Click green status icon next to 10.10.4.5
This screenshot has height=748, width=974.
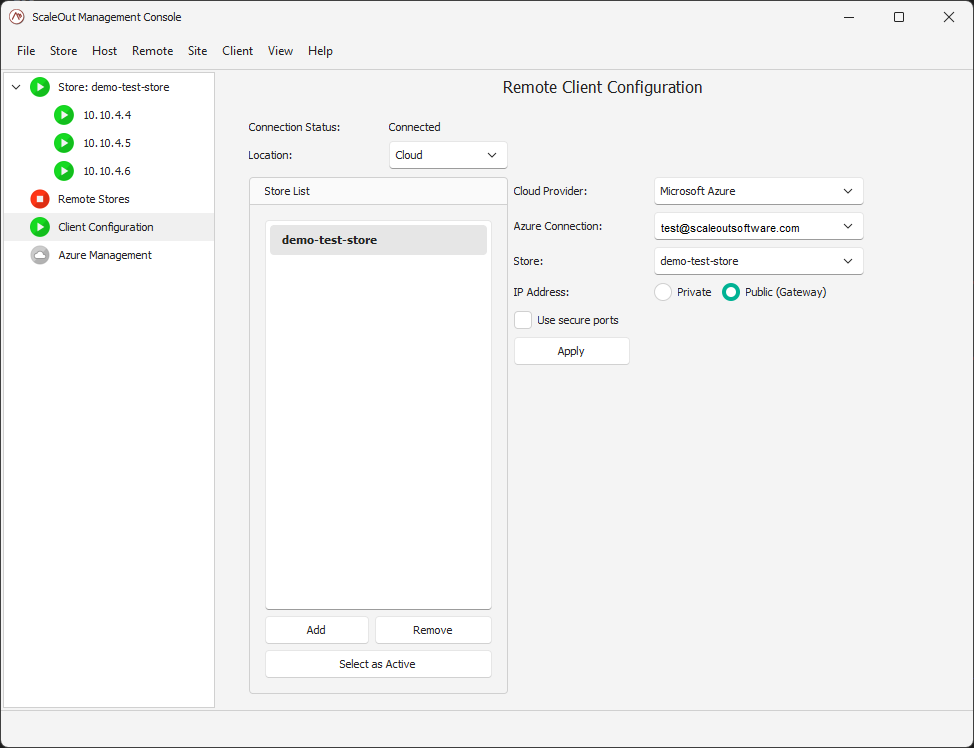[x=64, y=143]
